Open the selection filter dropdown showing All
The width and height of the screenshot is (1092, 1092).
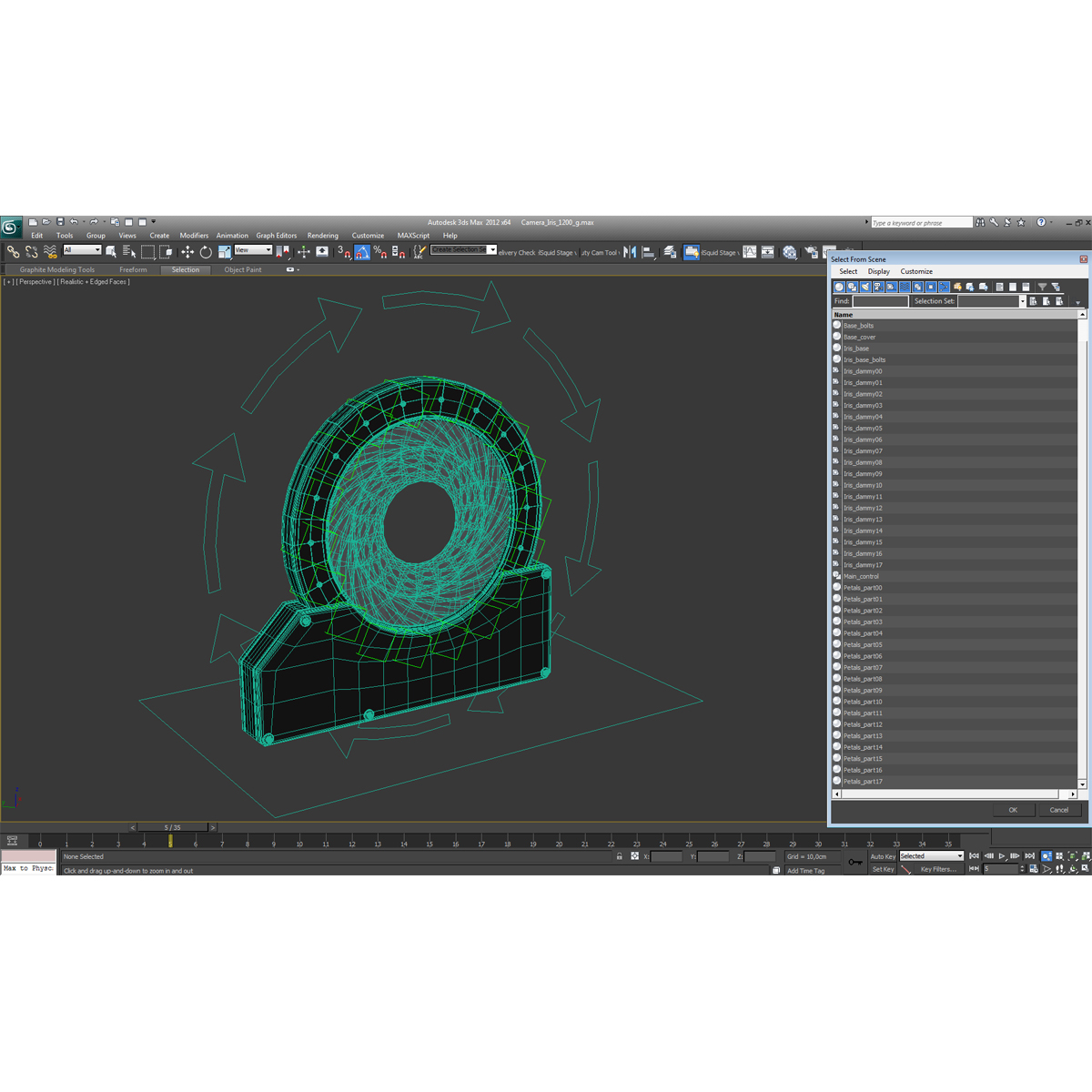click(x=82, y=249)
